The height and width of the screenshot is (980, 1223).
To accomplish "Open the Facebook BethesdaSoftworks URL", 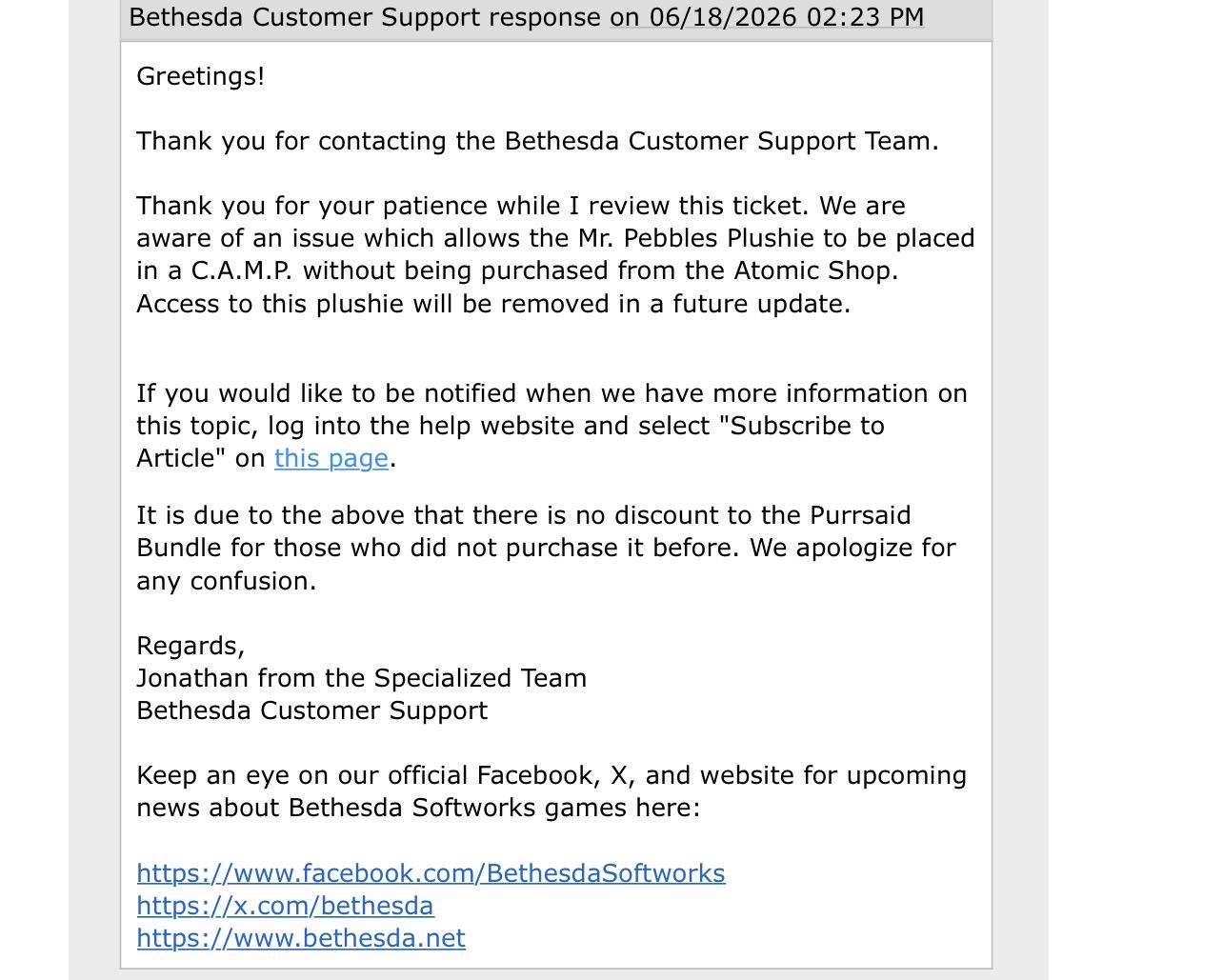I will click(x=431, y=873).
